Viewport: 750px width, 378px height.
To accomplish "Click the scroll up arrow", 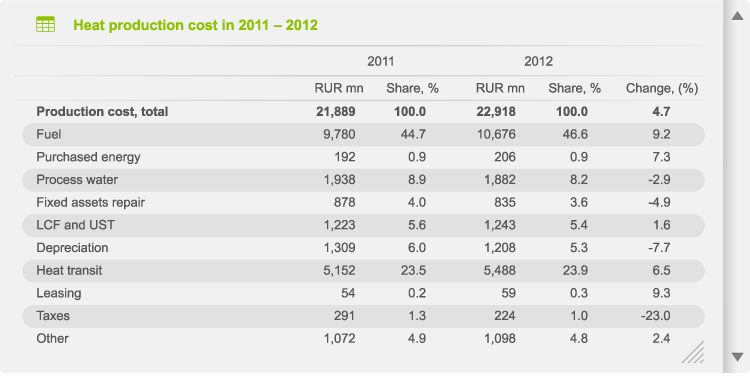I will pyautogui.click(x=737, y=16).
